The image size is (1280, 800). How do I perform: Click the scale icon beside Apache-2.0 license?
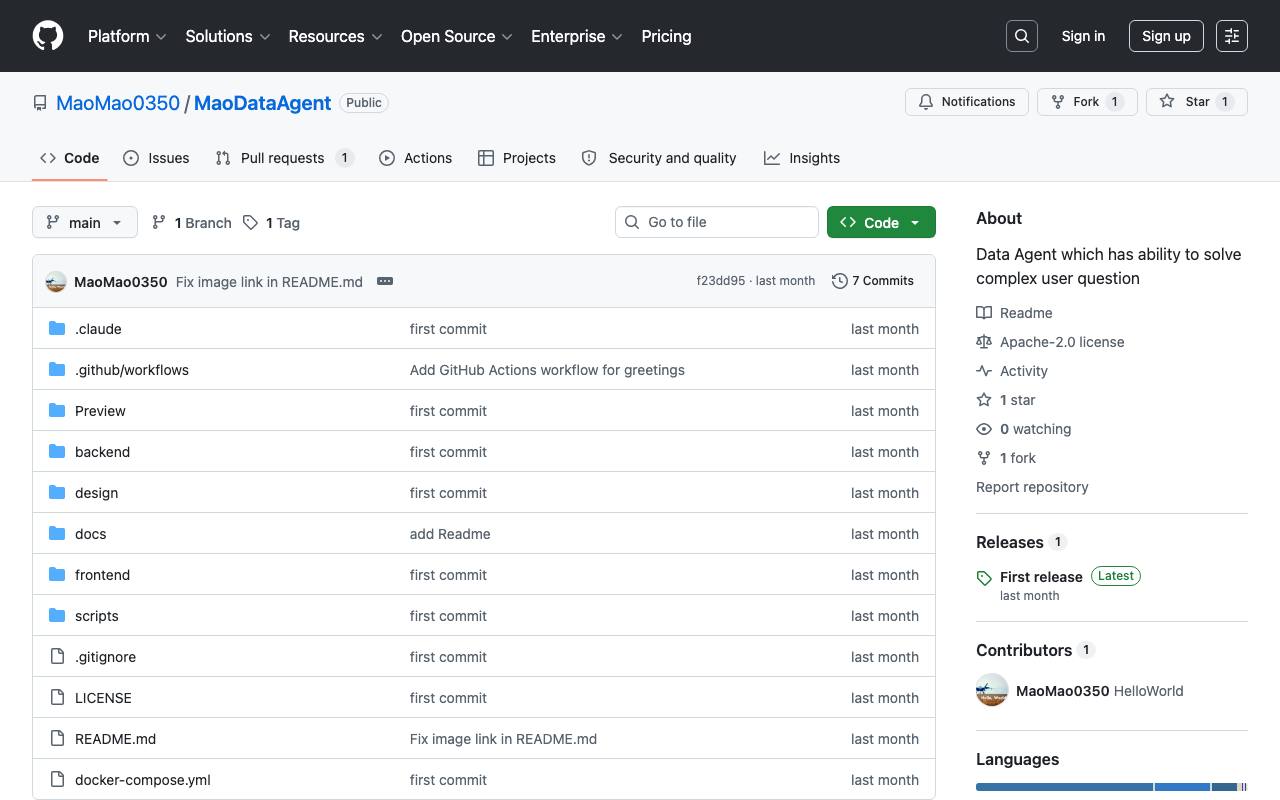pos(984,342)
